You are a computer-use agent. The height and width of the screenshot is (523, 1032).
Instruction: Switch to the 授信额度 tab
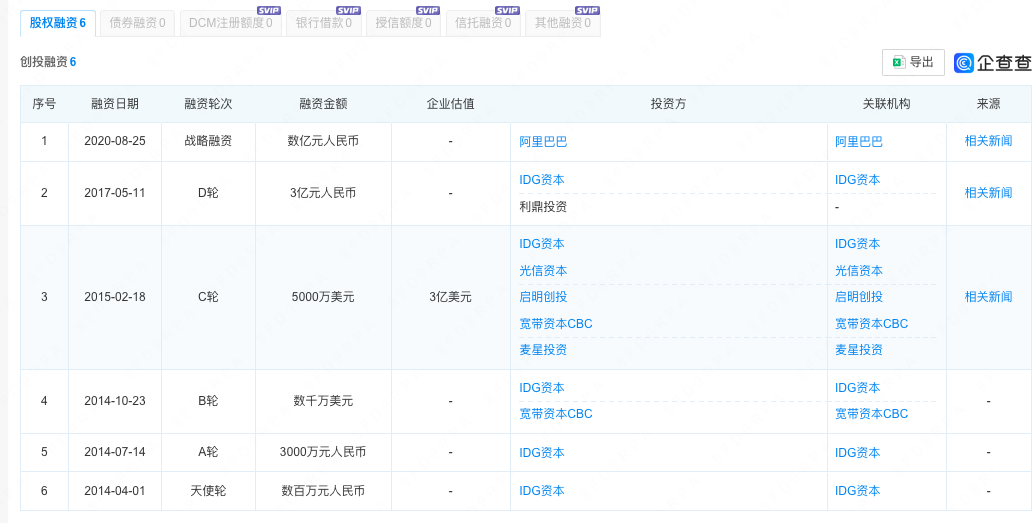403,23
